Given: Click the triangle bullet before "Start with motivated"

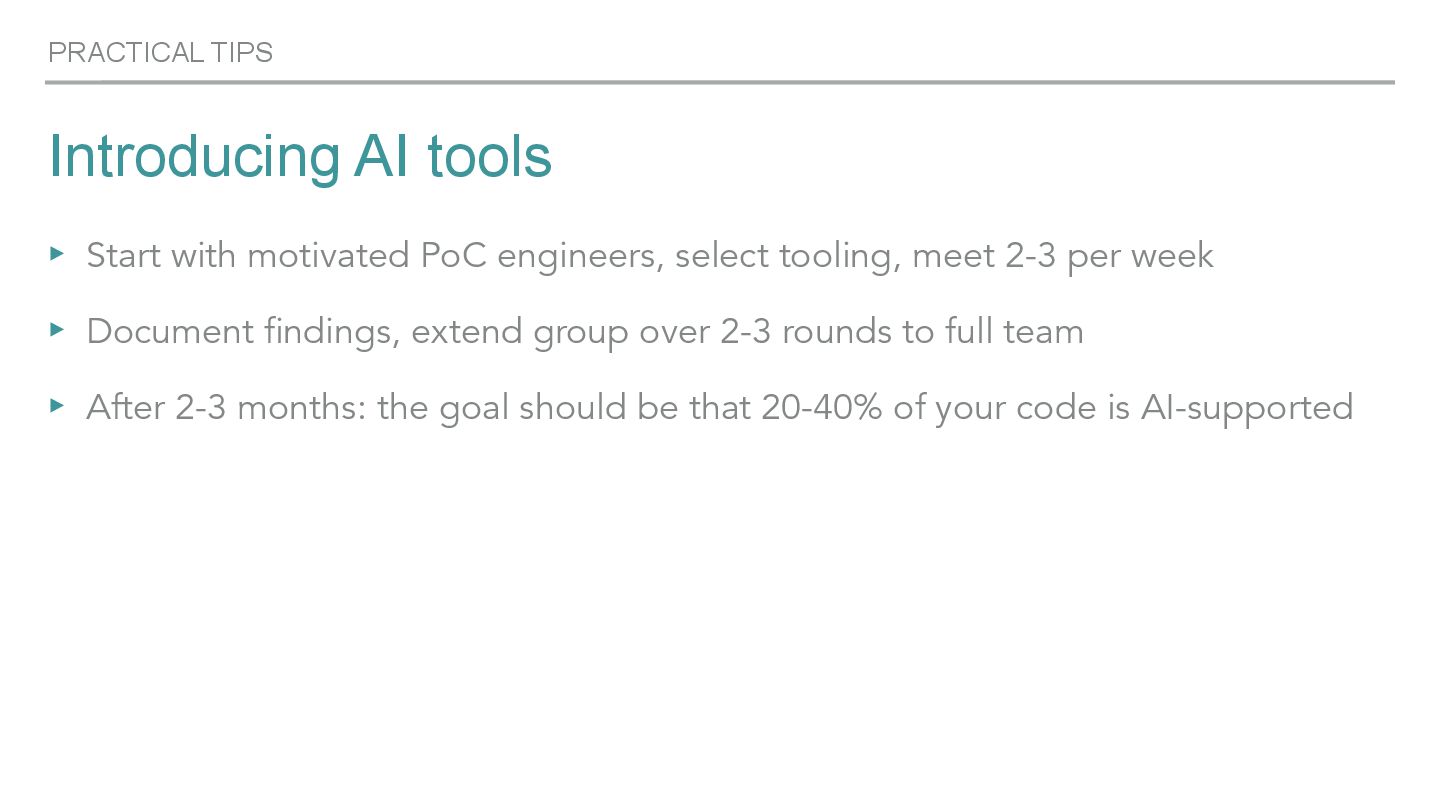Looking at the screenshot, I should point(57,254).
